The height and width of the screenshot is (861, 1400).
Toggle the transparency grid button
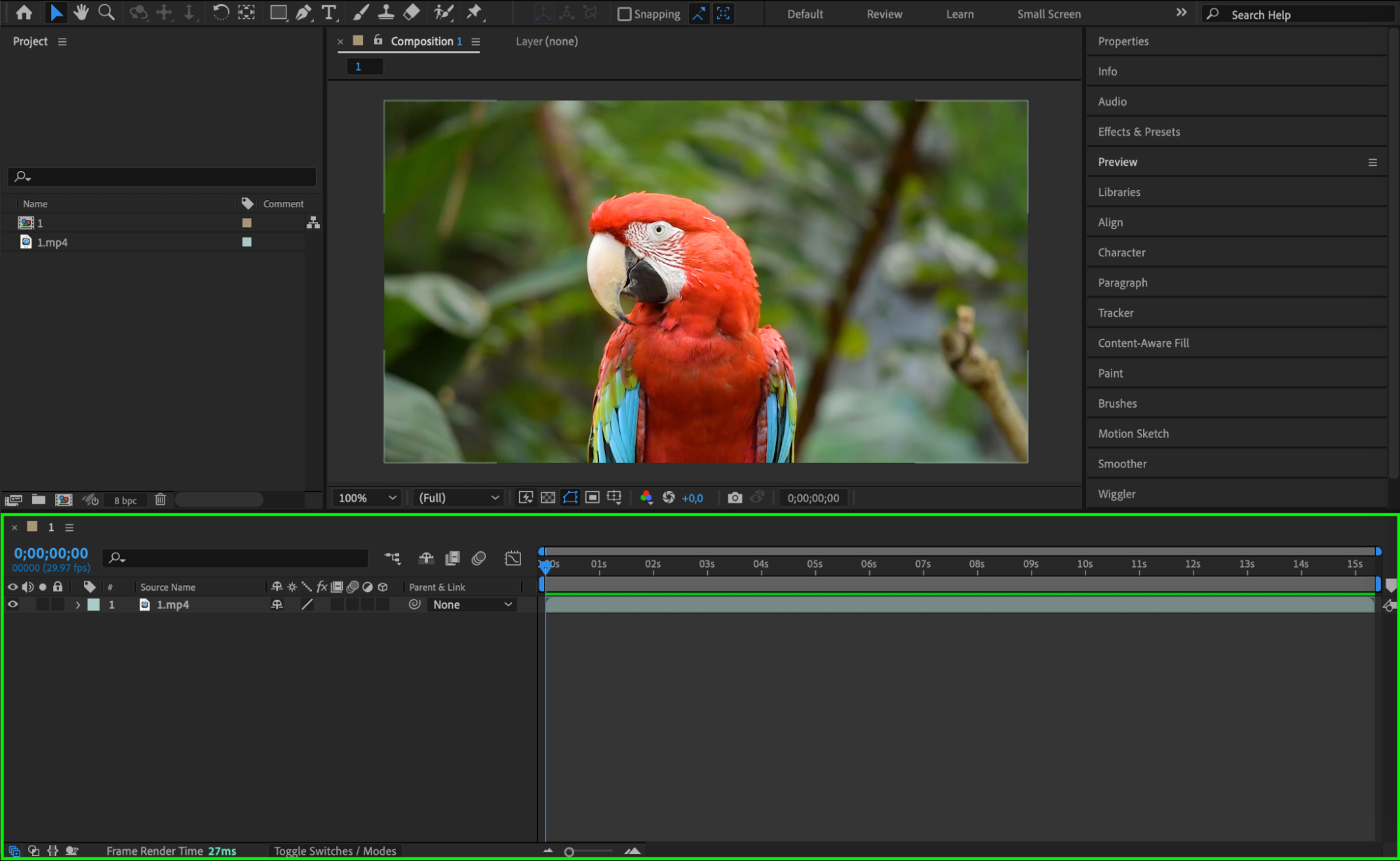click(548, 497)
